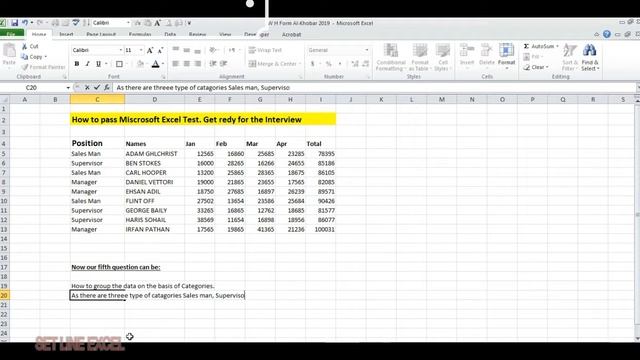Click the Accounting currency format icon
The height and width of the screenshot is (360, 640).
pyautogui.click(x=312, y=64)
